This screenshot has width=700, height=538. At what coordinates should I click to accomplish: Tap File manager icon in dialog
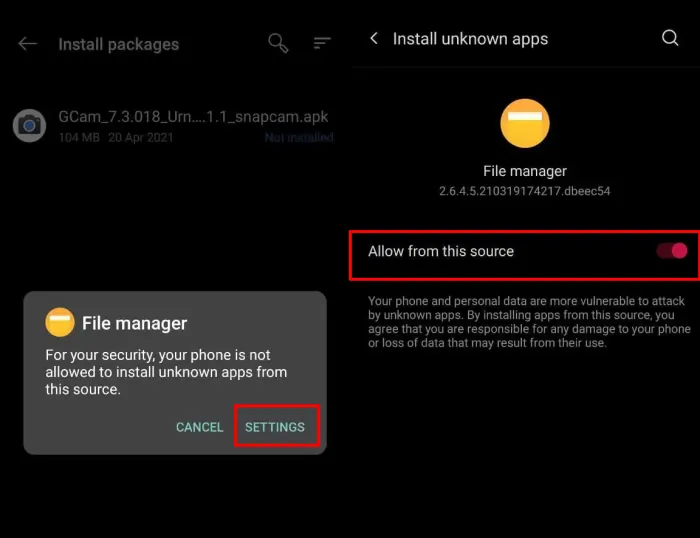[x=60, y=322]
